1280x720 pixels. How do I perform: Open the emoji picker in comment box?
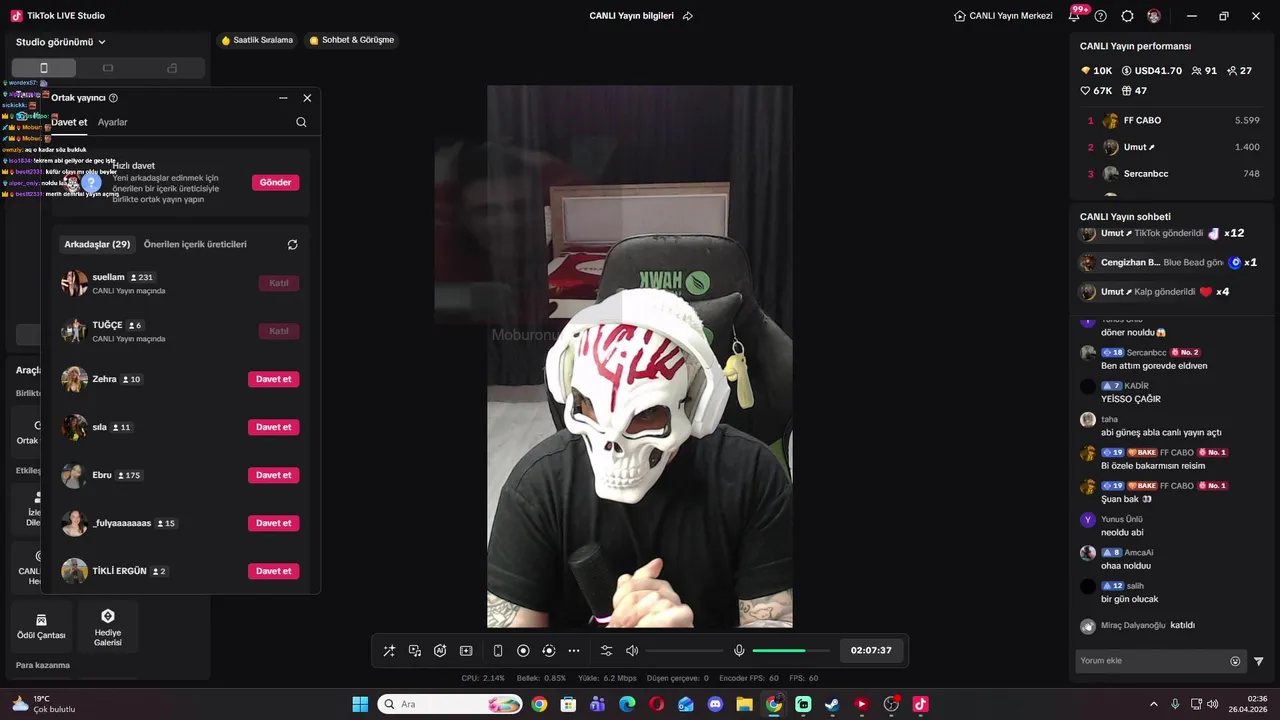pos(1235,661)
